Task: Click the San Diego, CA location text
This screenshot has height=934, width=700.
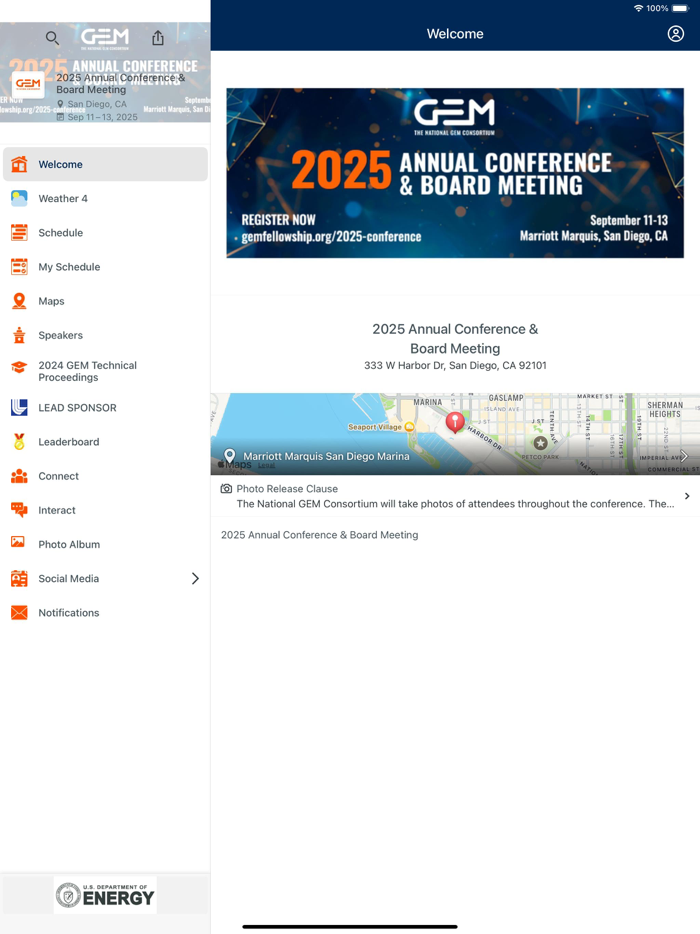Action: click(x=97, y=104)
